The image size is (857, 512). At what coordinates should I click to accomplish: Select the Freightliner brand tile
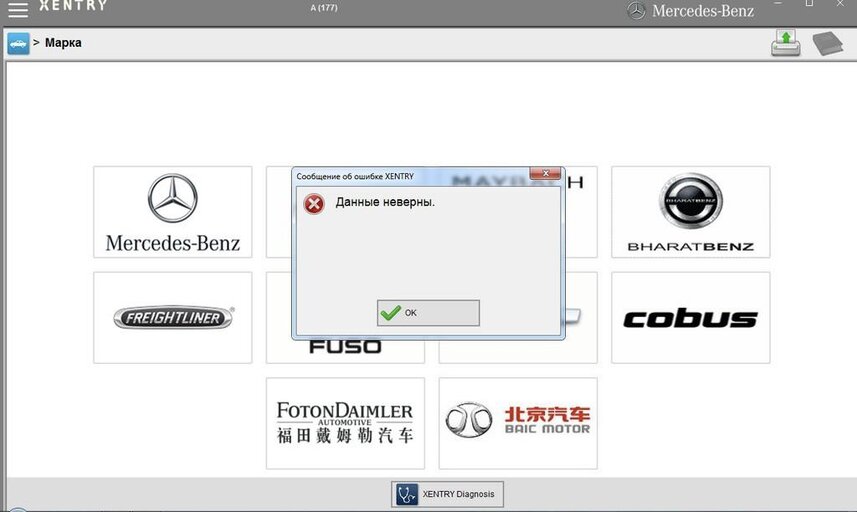pyautogui.click(x=173, y=317)
